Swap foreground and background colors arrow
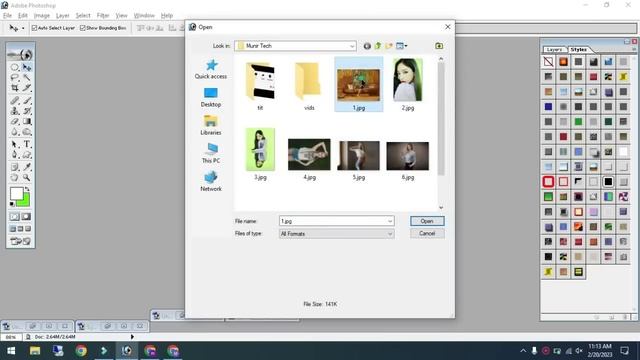The width and height of the screenshot is (640, 360). pyautogui.click(x=27, y=189)
